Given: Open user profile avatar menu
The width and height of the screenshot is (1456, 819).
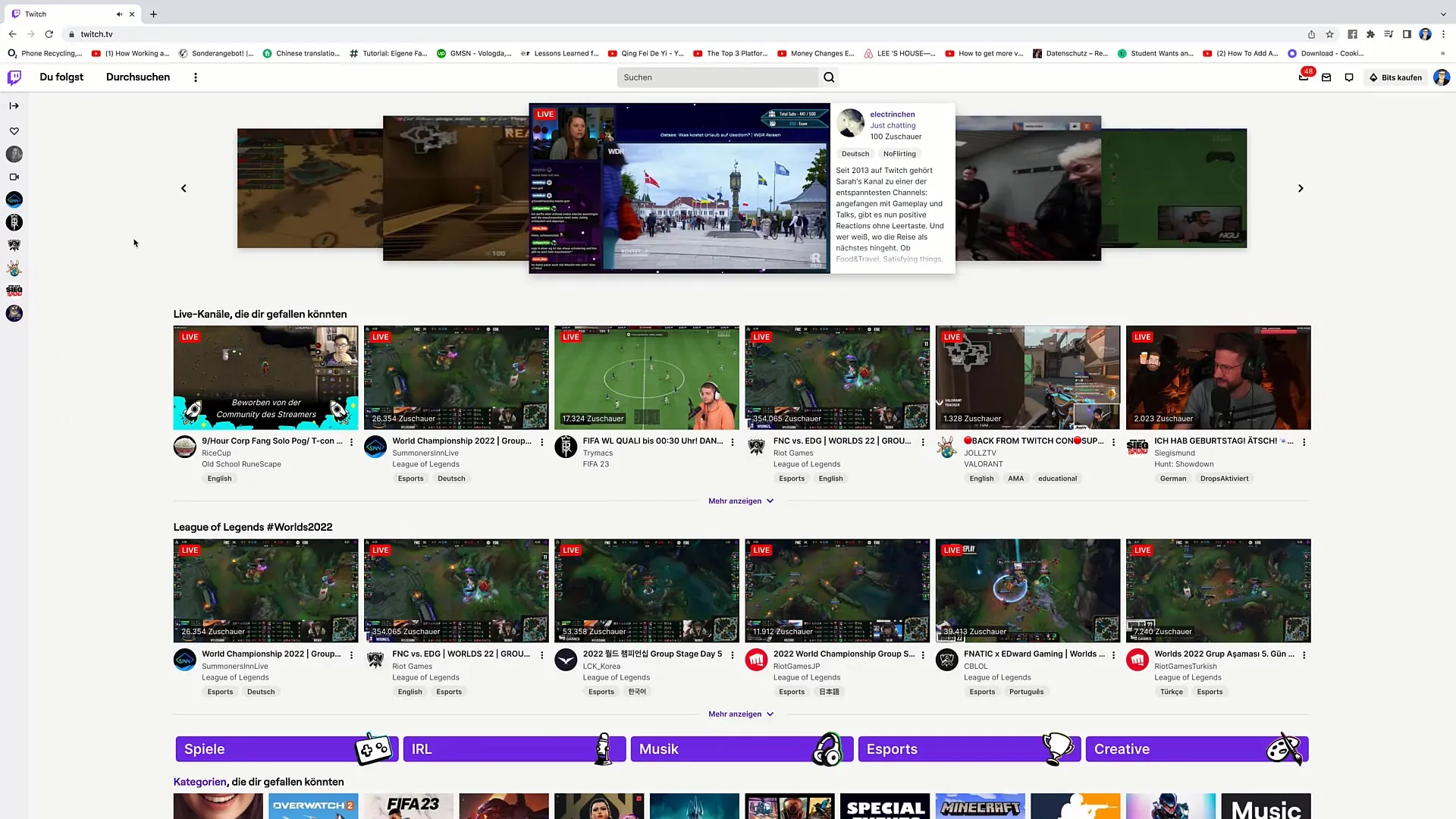Looking at the screenshot, I should 1442,77.
